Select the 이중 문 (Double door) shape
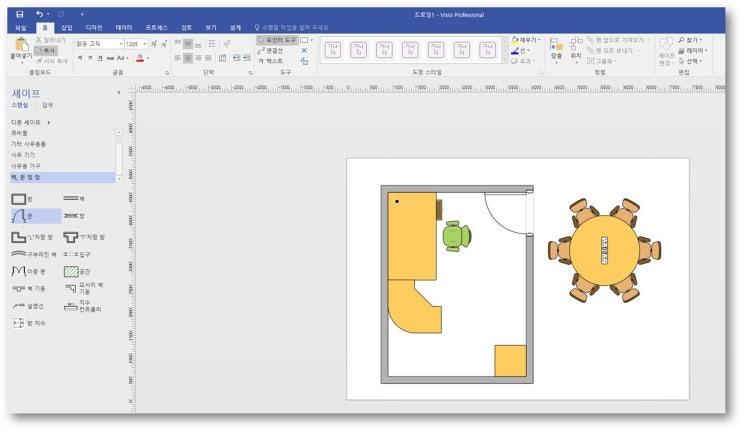The image size is (743, 431). coord(28,271)
